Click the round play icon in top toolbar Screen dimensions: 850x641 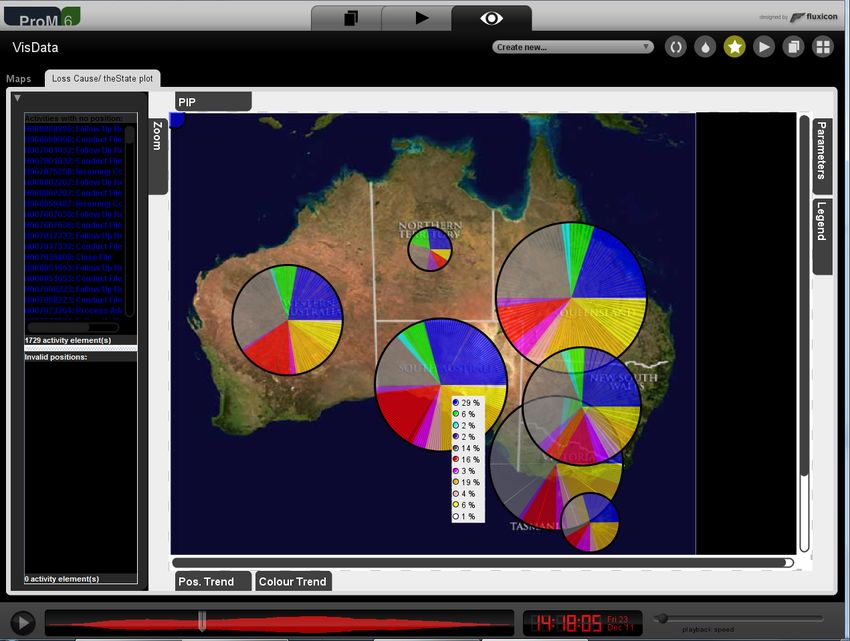point(764,47)
